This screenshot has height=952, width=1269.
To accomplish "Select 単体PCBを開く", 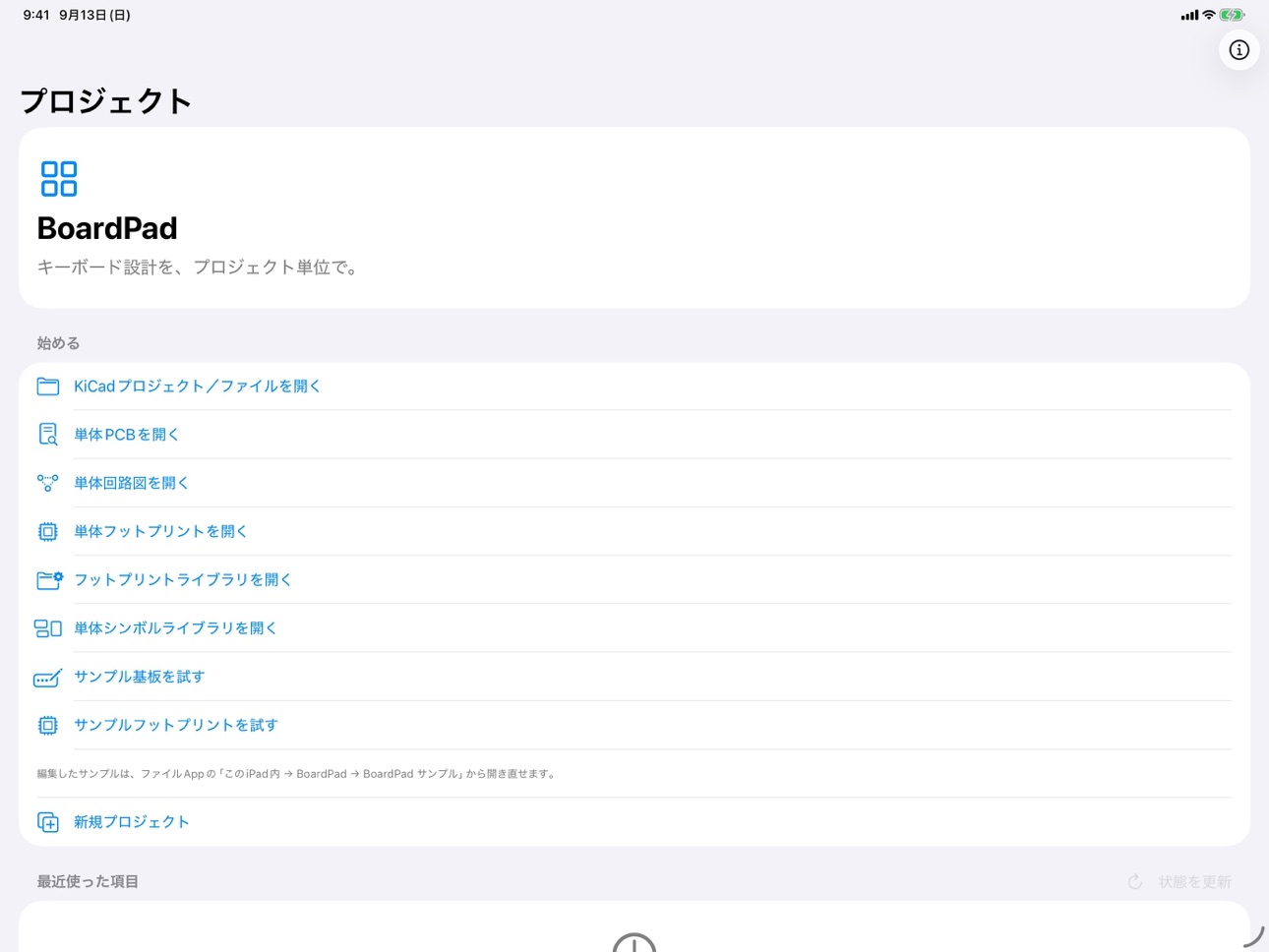I will 634,435.
